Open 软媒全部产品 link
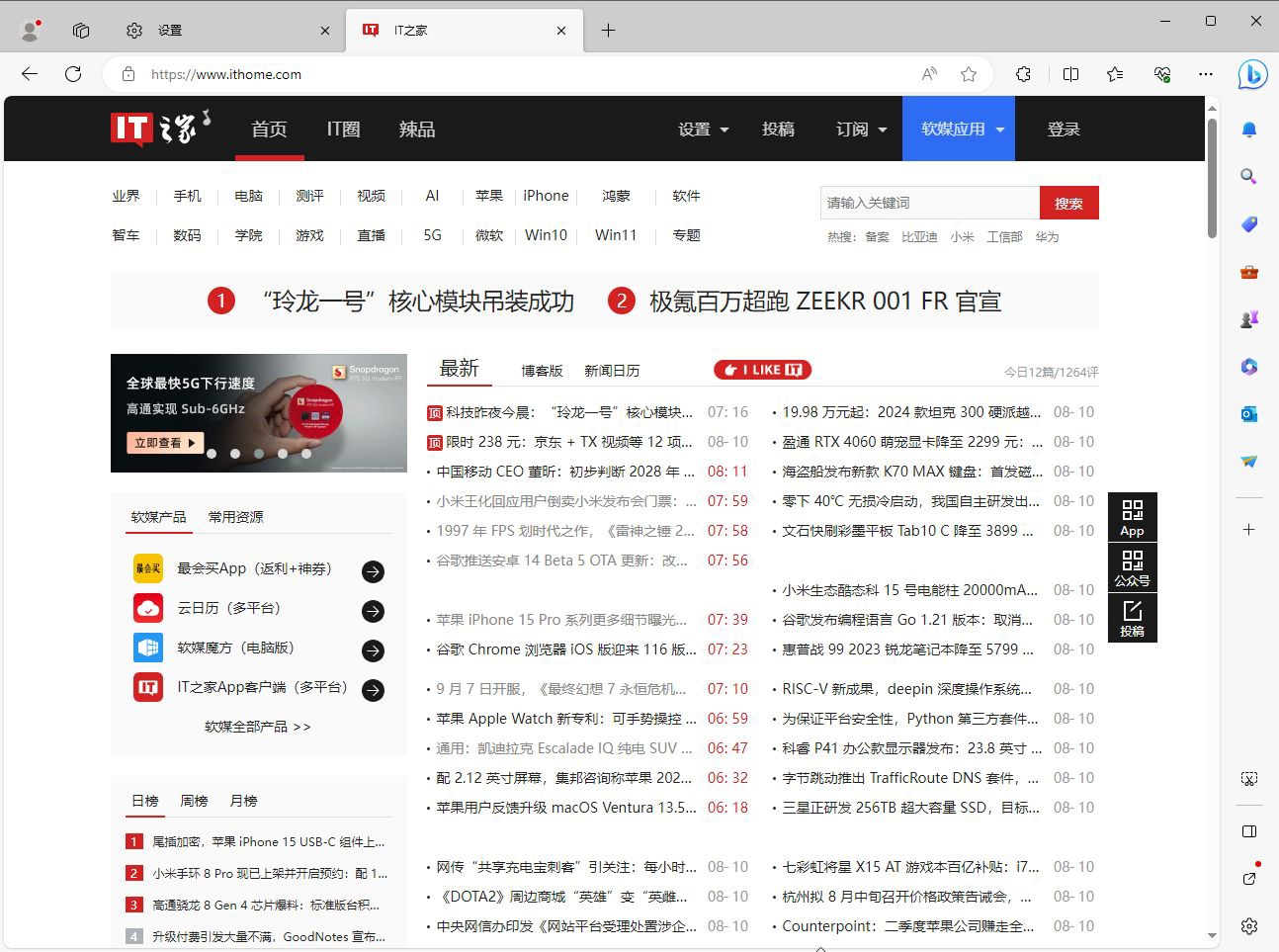The width and height of the screenshot is (1279, 952). 257,727
